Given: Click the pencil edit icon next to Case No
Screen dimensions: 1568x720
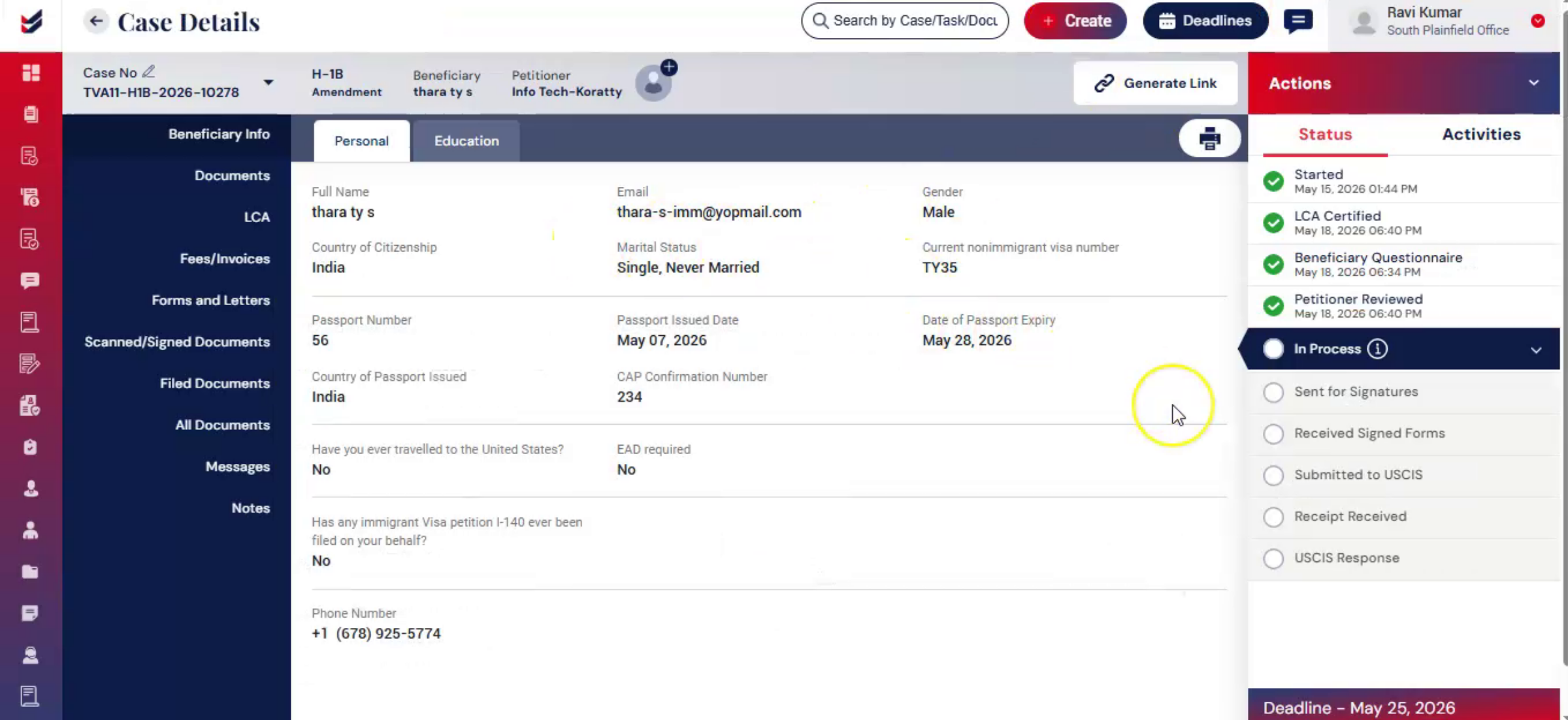Looking at the screenshot, I should [149, 71].
